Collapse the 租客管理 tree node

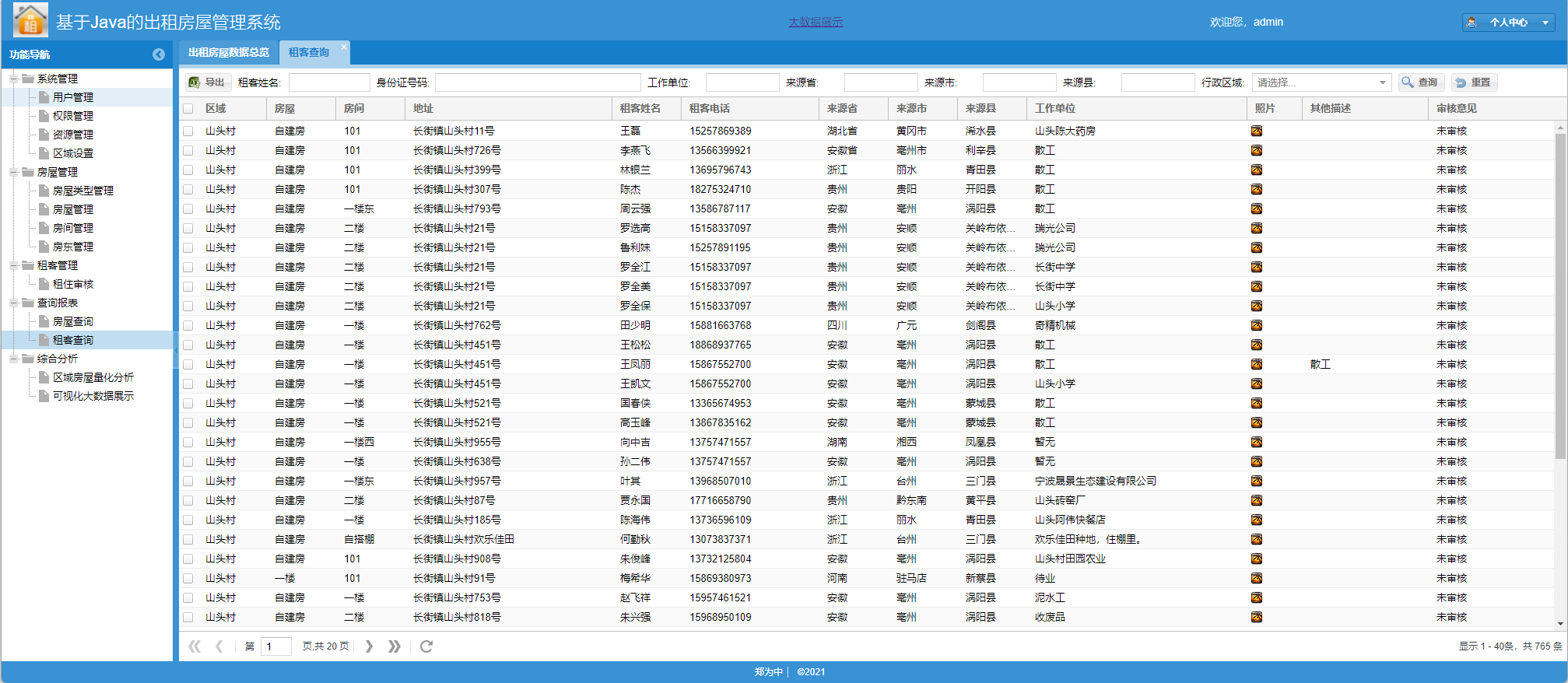point(13,265)
